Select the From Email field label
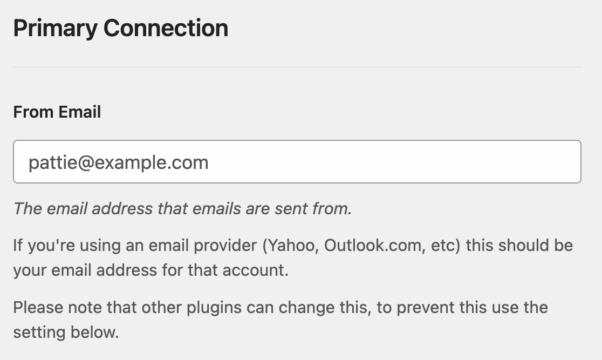Viewport: 602px width, 360px height. tap(57, 112)
